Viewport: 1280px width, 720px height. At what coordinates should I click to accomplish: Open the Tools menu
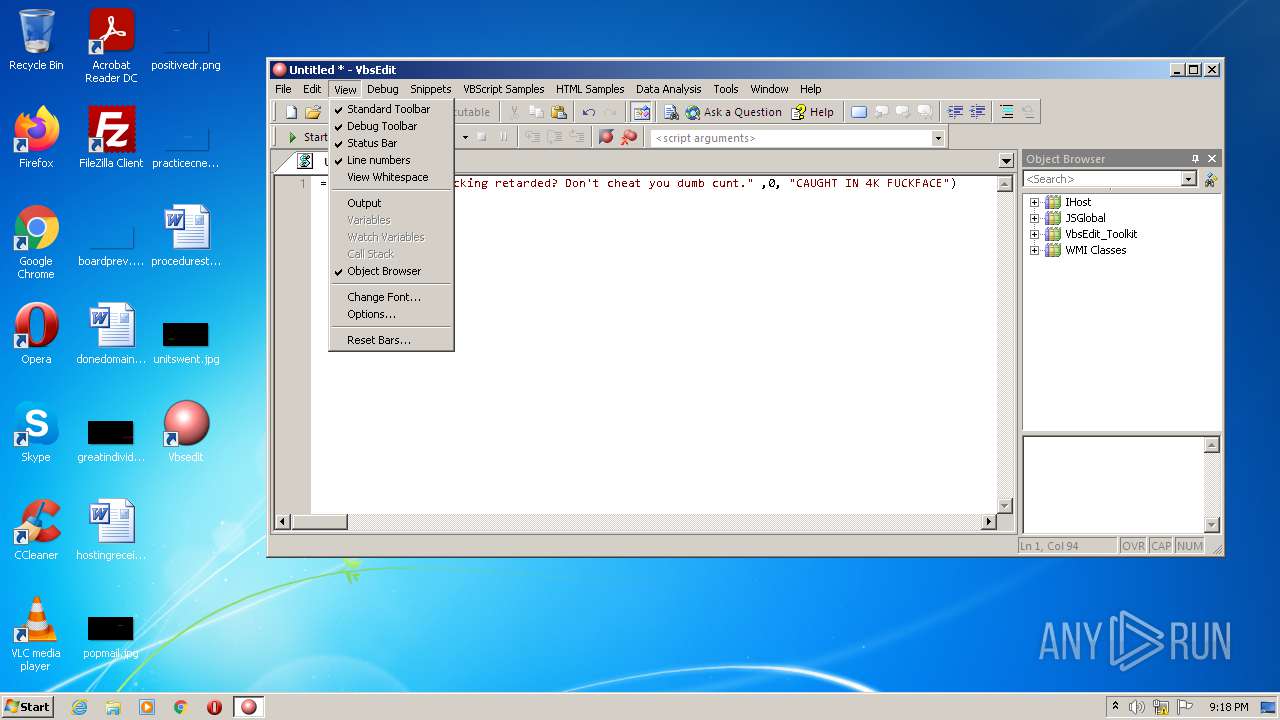coord(726,89)
